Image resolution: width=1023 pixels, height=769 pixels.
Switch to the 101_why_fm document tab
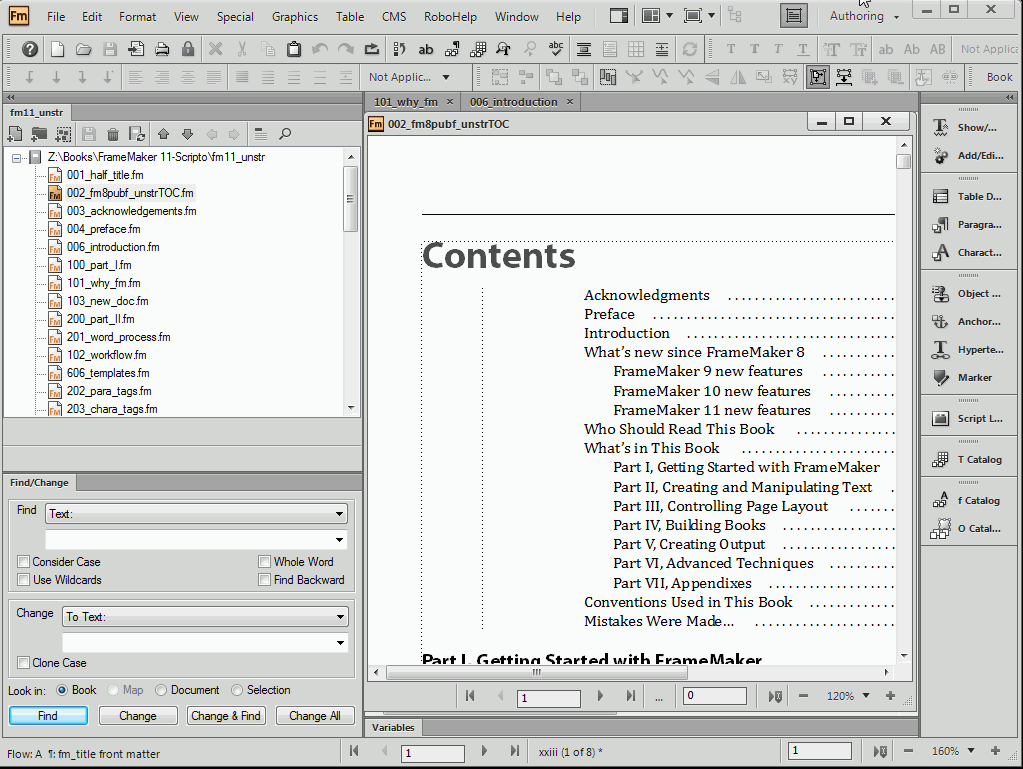tap(406, 102)
